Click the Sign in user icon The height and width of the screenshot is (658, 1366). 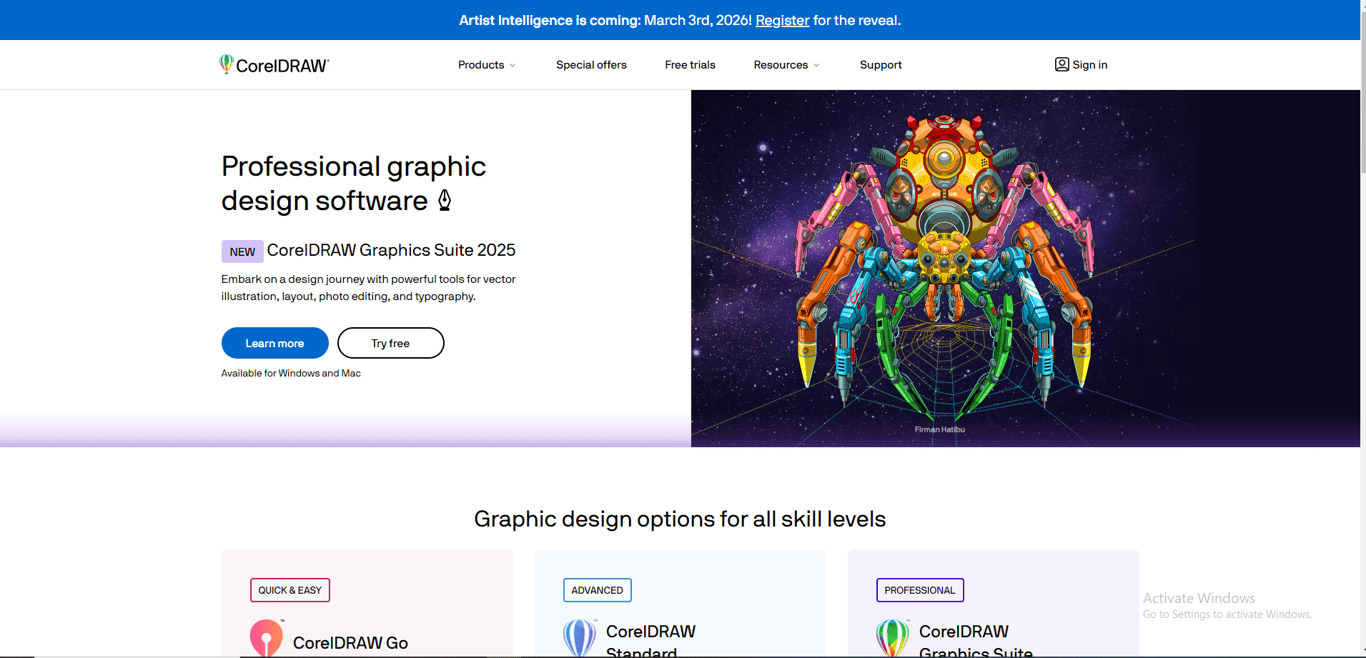coord(1062,64)
